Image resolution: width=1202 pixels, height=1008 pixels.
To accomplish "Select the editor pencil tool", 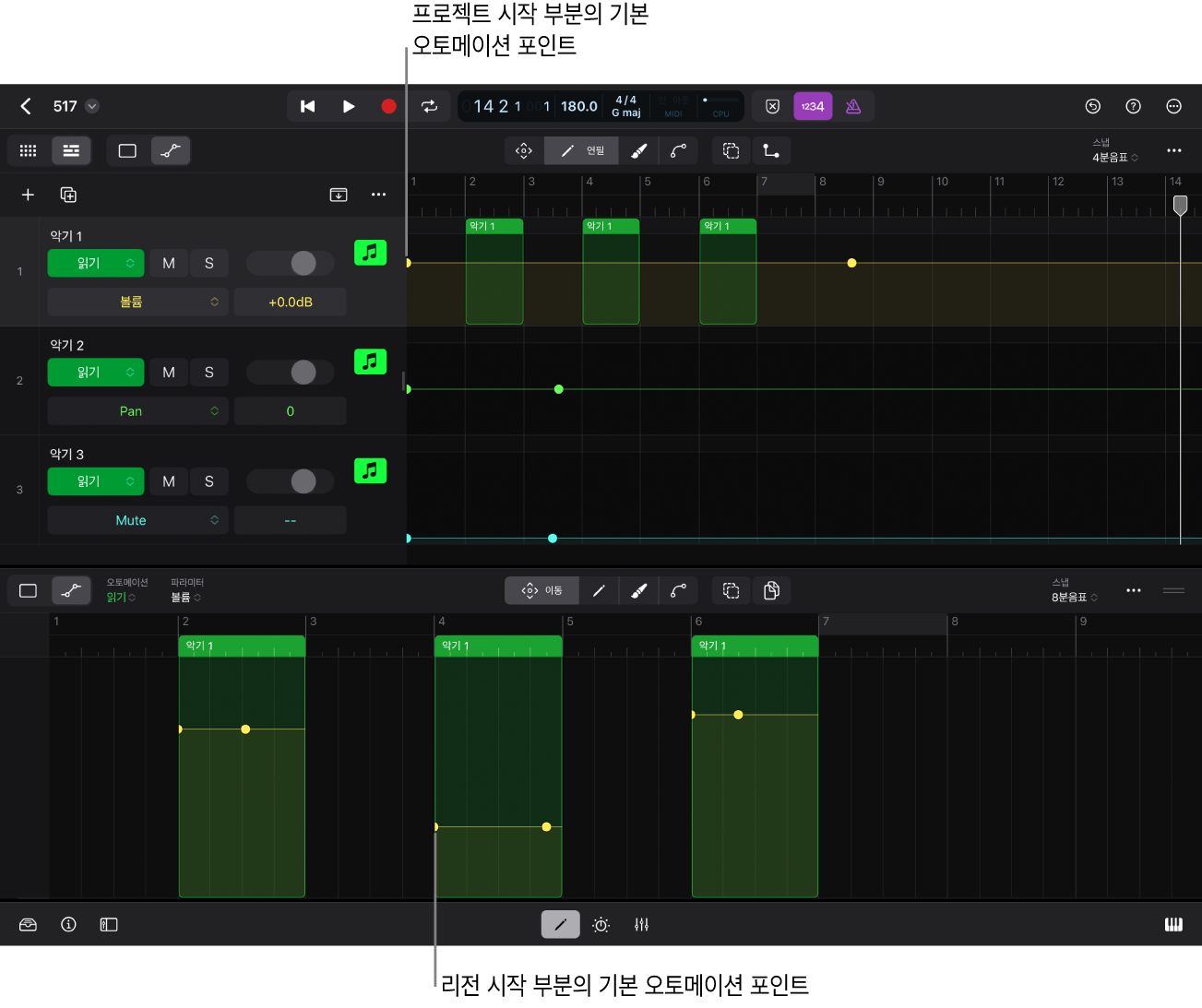I will click(x=599, y=590).
